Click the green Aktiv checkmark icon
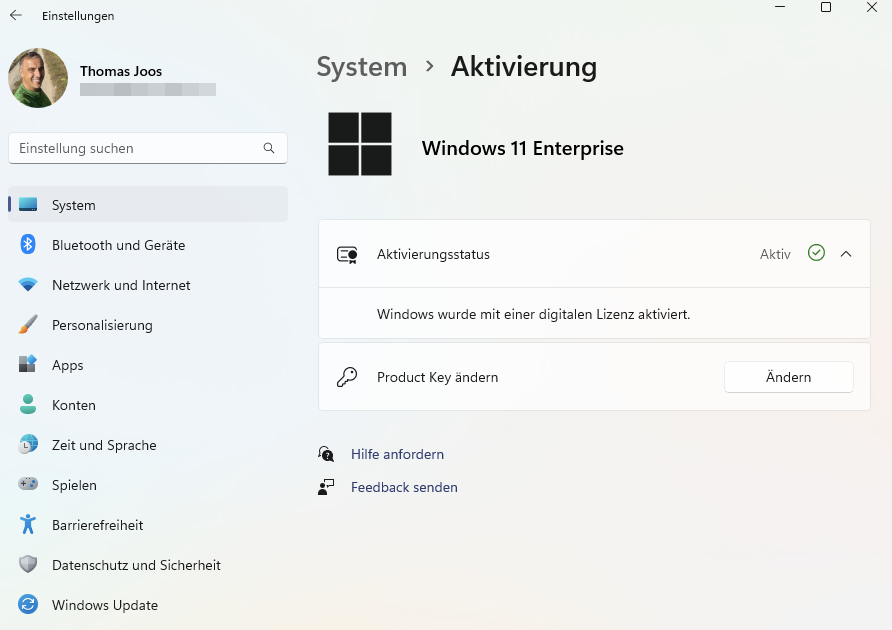The width and height of the screenshot is (892, 630). click(x=816, y=254)
